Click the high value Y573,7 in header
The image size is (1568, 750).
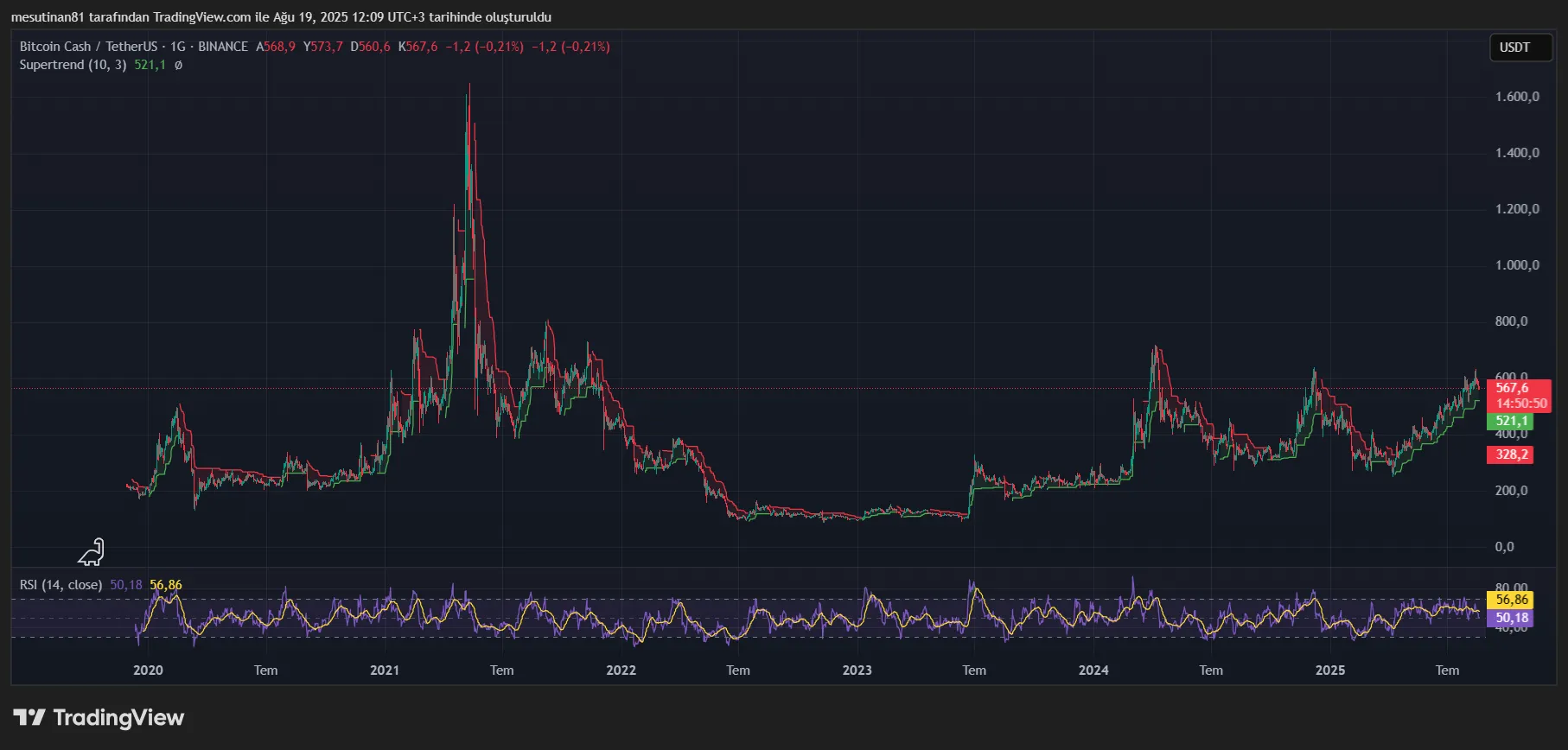point(322,47)
